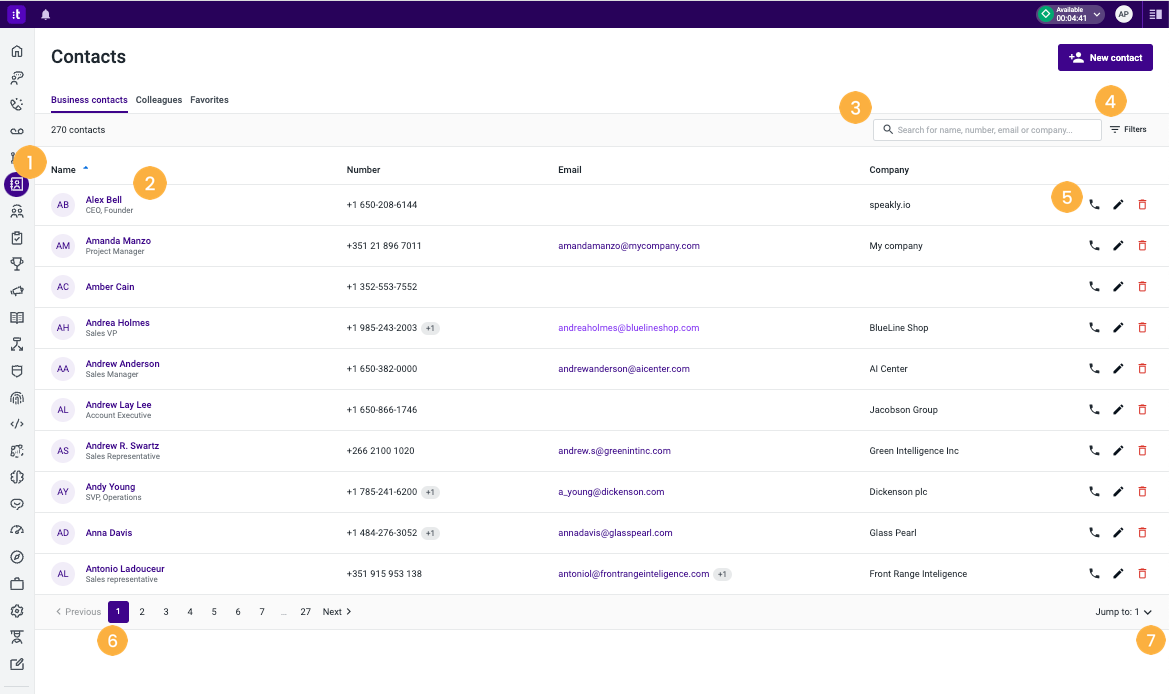1169x694 pixels.
Task: Switch to the Favorites tab
Action: point(209,100)
